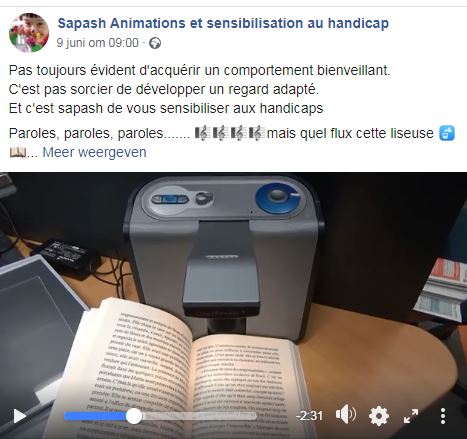Click the played blue portion of timeline
467x439 pixels.
95,416
